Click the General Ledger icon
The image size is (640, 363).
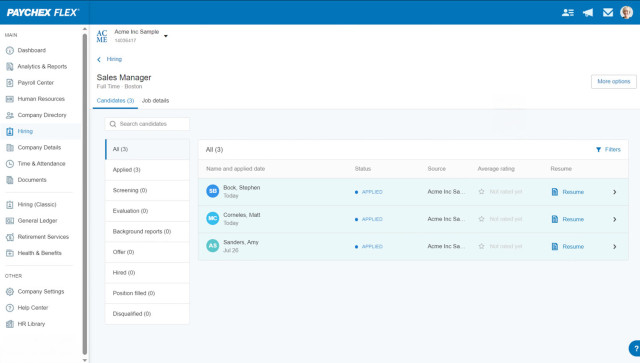click(10, 221)
